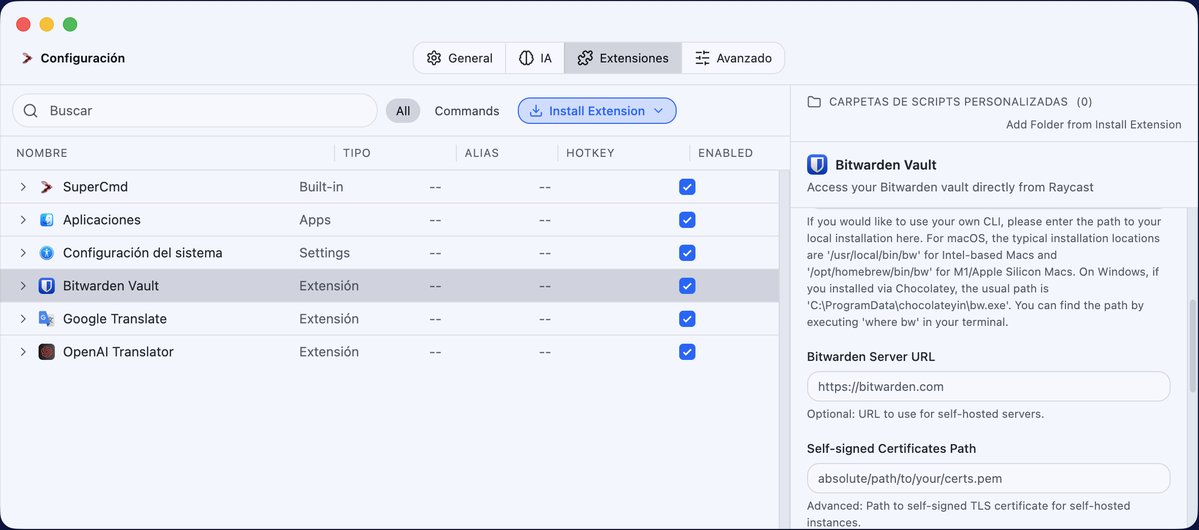This screenshot has height=530, width=1199.
Task: Expand the Bitwarden Vault row chevron
Action: point(23,286)
